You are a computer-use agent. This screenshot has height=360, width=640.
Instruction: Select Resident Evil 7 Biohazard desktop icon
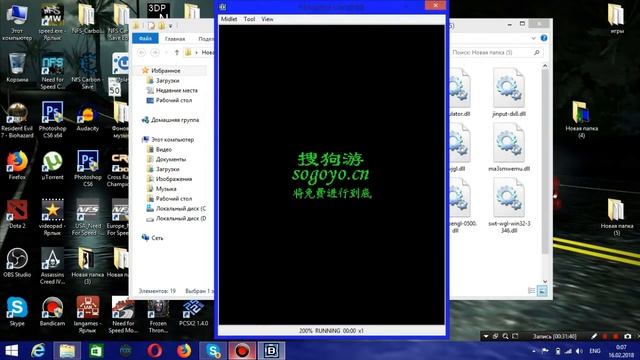pyautogui.click(x=17, y=120)
